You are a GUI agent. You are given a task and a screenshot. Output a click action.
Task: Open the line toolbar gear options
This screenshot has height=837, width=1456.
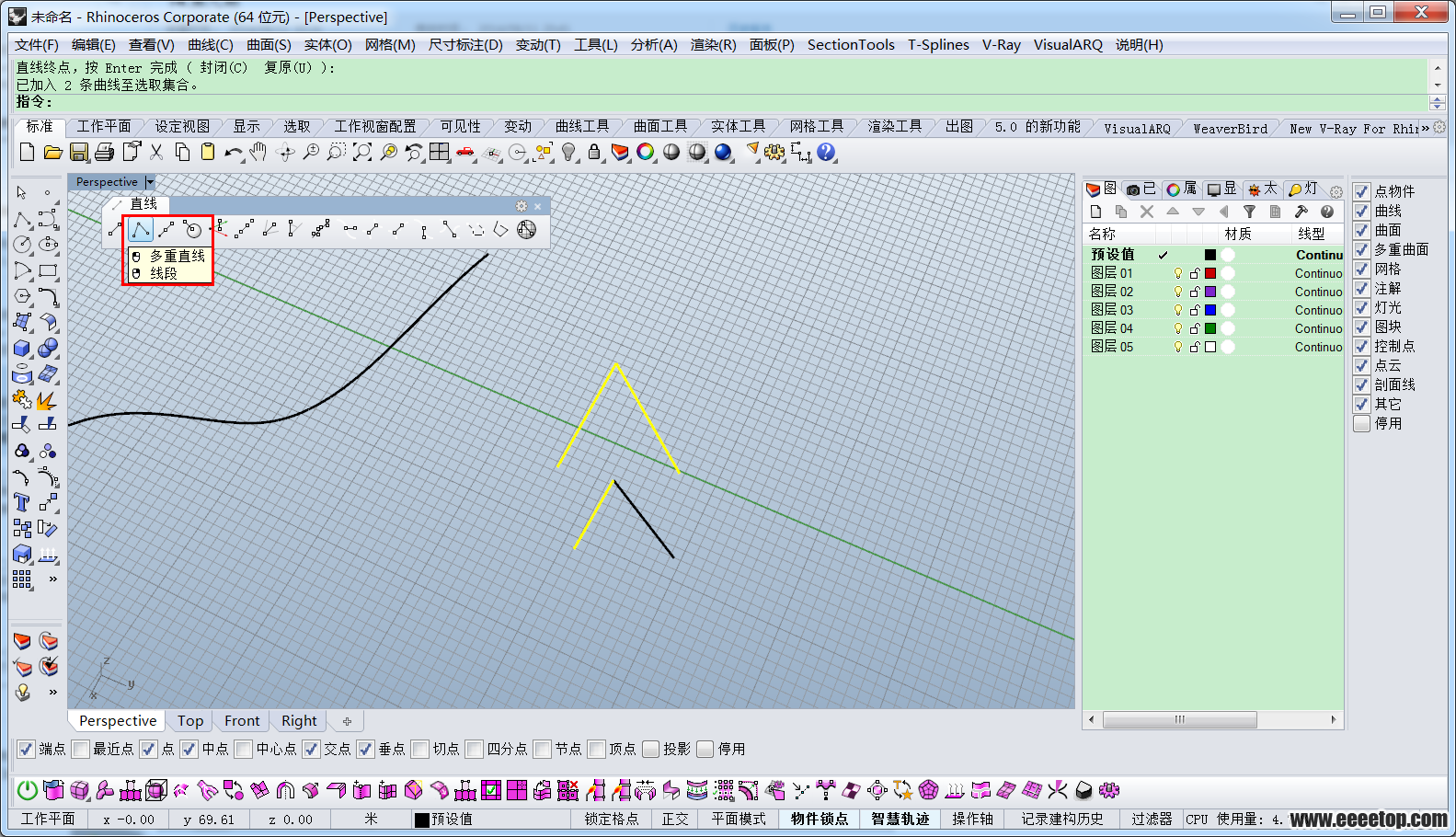click(522, 206)
